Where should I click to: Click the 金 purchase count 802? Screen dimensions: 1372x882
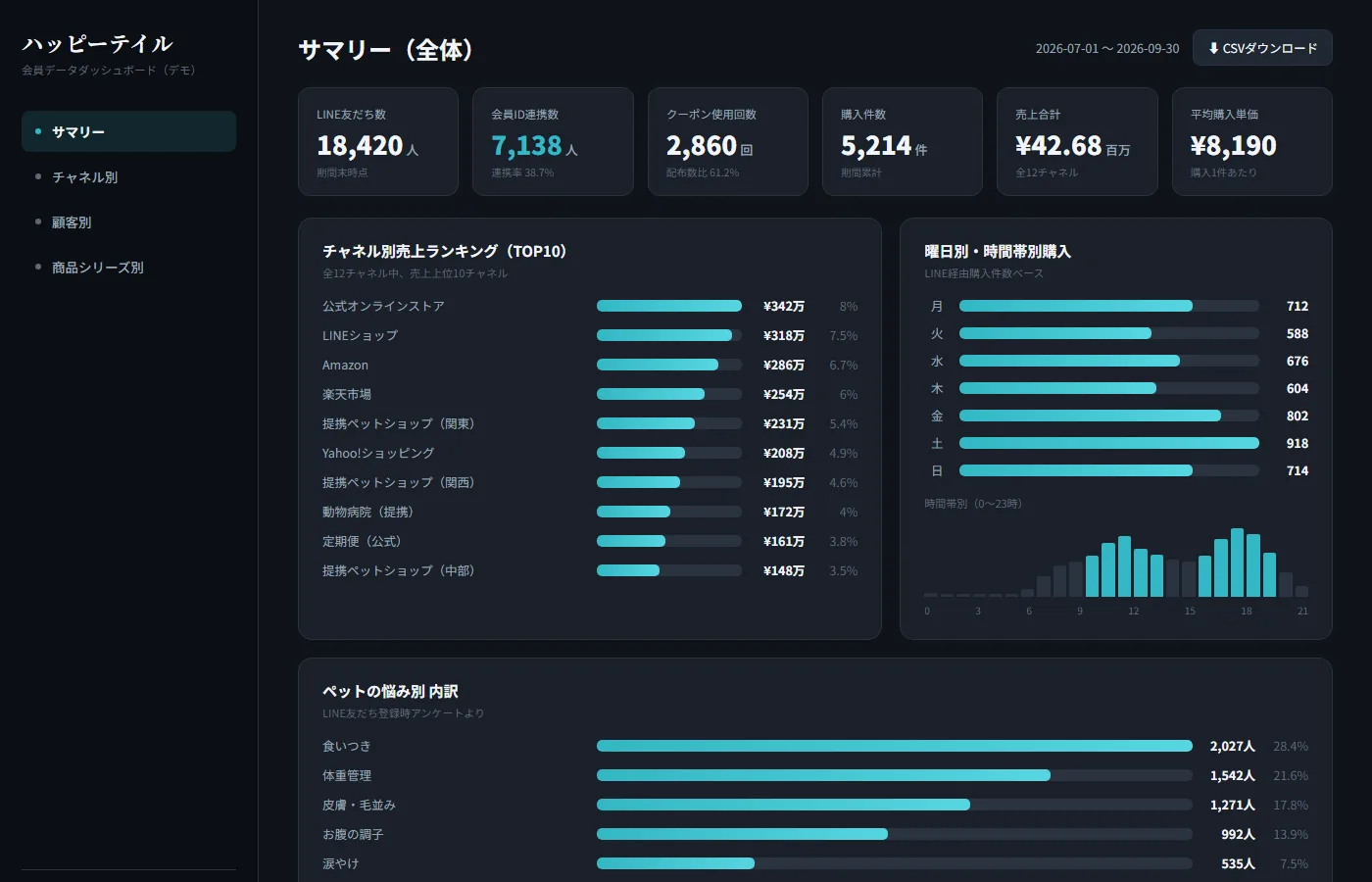1298,416
